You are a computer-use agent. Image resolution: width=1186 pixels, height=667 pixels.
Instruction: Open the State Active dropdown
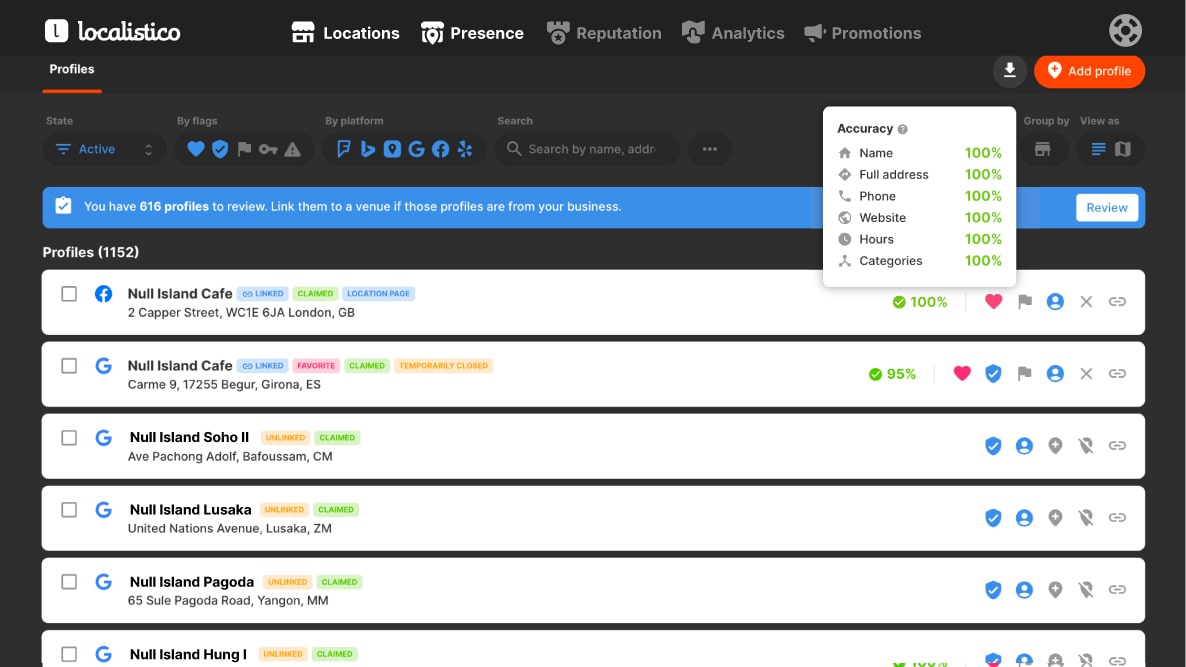(x=104, y=149)
